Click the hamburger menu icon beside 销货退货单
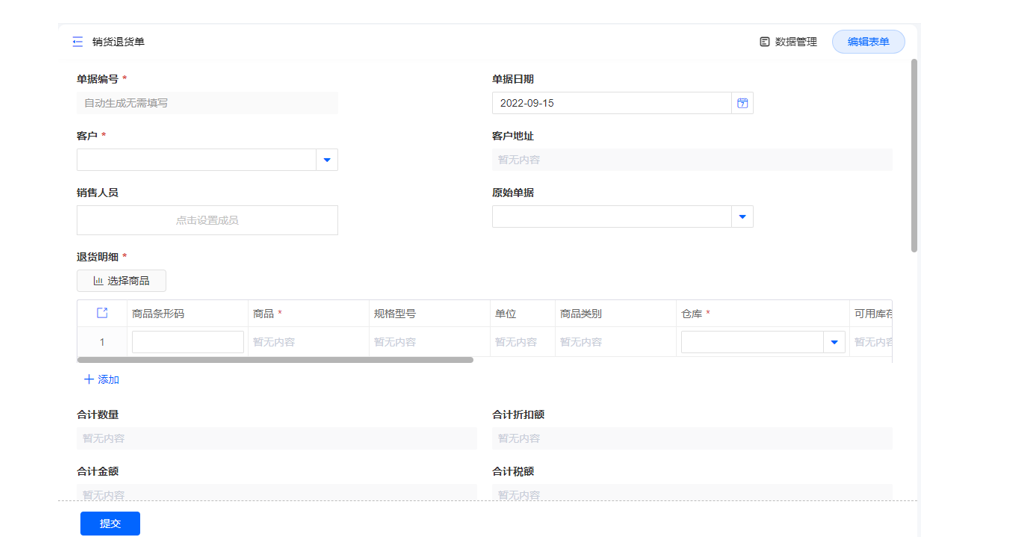This screenshot has height=544, width=1017. 77,42
